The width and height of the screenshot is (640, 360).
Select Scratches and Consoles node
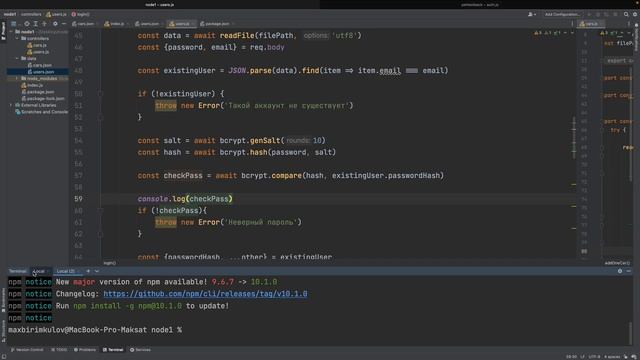click(41, 112)
